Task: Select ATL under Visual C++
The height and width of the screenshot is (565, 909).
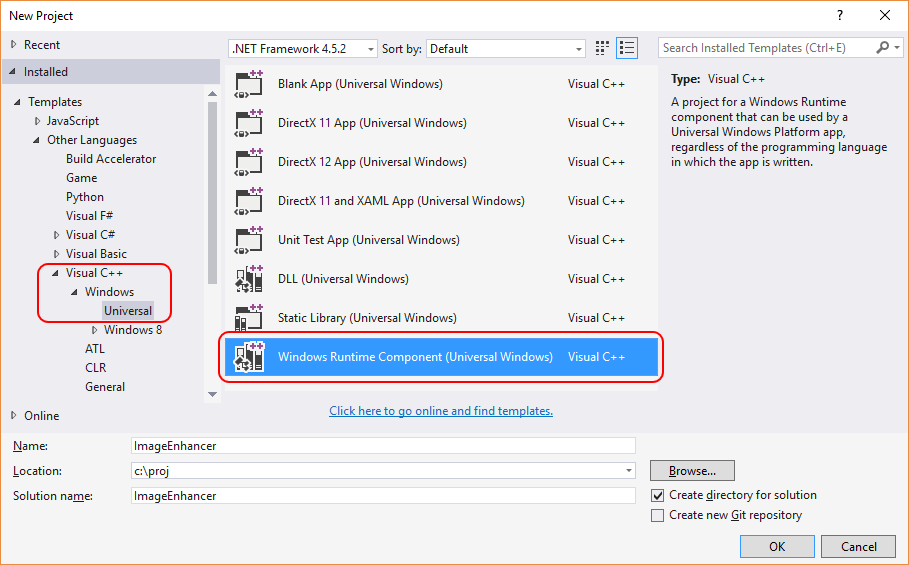Action: pyautogui.click(x=94, y=349)
